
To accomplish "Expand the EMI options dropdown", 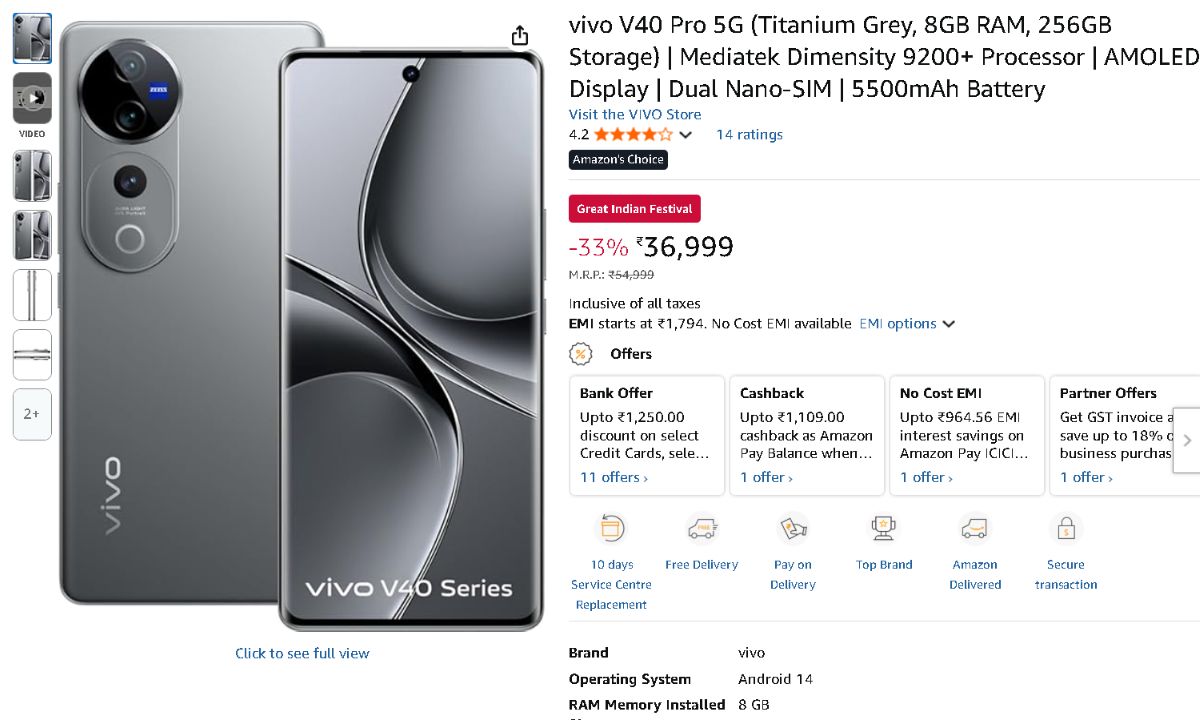I will tap(907, 324).
